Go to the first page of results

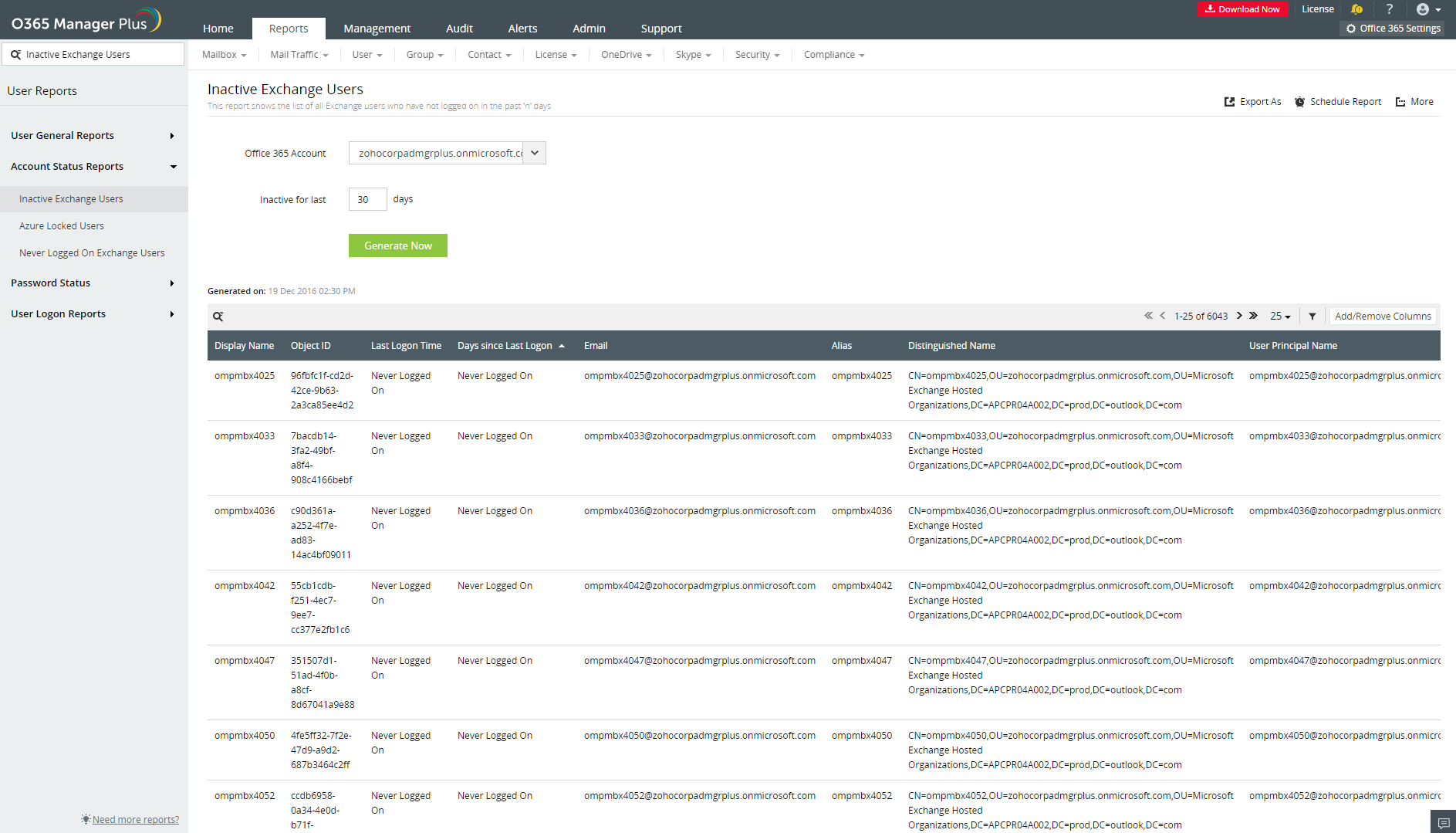coord(1148,316)
